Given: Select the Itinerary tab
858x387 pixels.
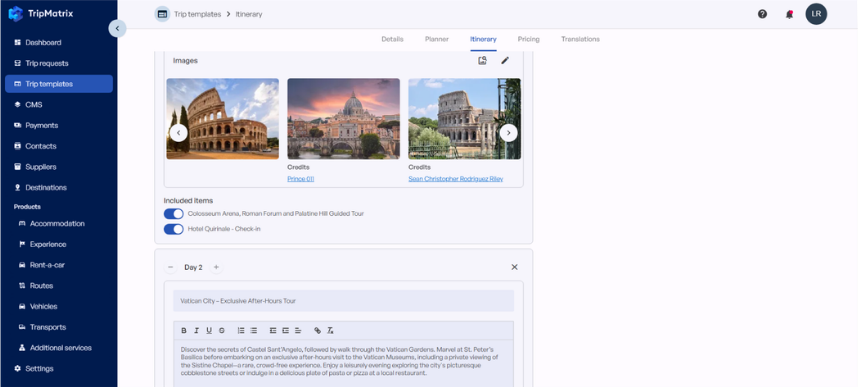Looking at the screenshot, I should [x=483, y=39].
